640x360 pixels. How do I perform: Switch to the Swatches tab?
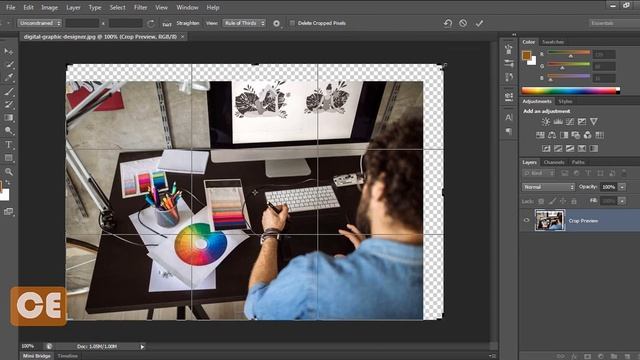pyautogui.click(x=553, y=42)
